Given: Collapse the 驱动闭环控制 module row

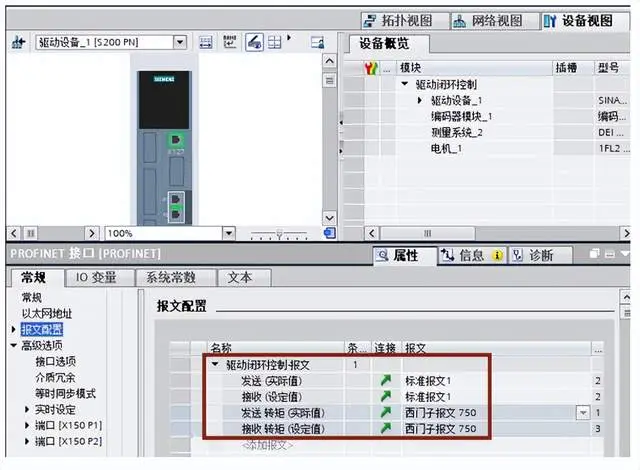Looking at the screenshot, I should tap(404, 84).
